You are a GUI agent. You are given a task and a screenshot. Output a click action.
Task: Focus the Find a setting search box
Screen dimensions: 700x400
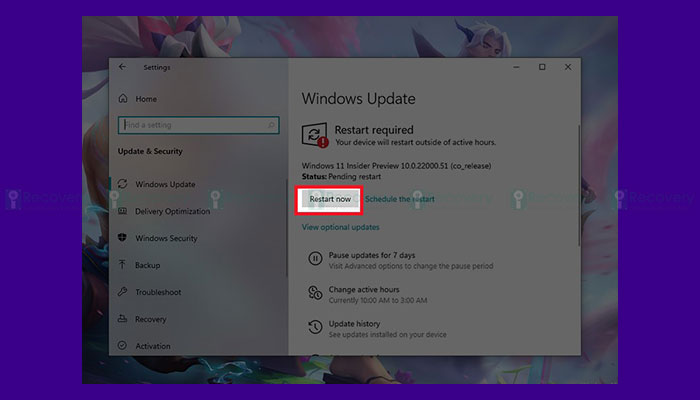(199, 125)
